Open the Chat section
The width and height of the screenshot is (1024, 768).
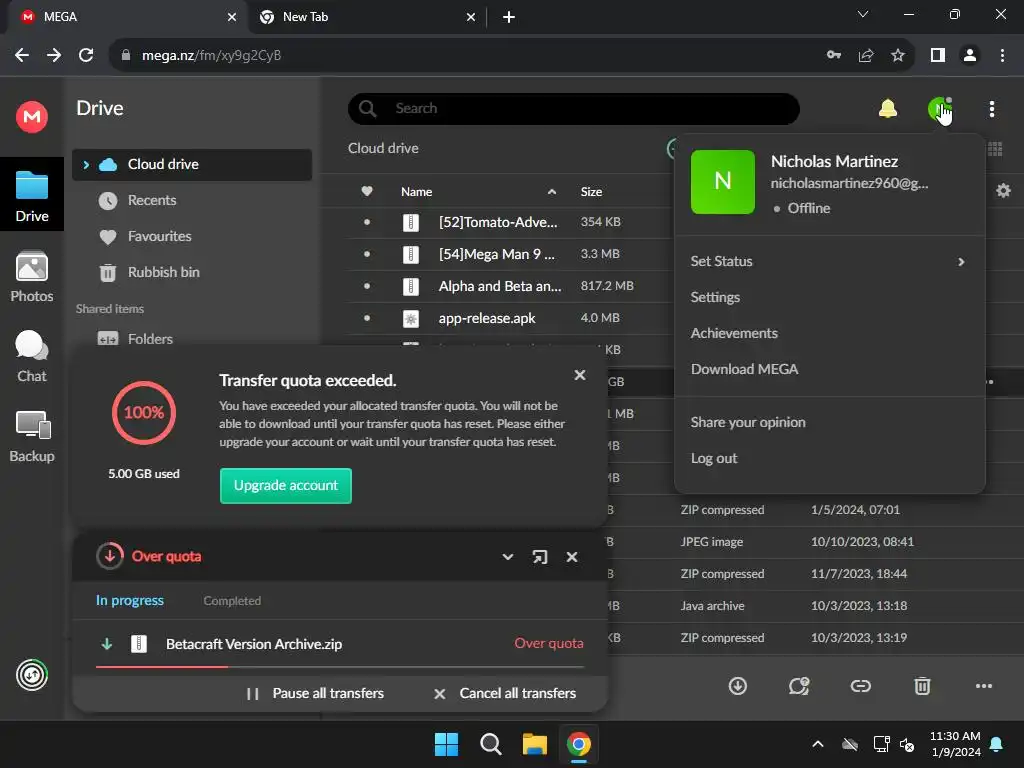pyautogui.click(x=31, y=357)
